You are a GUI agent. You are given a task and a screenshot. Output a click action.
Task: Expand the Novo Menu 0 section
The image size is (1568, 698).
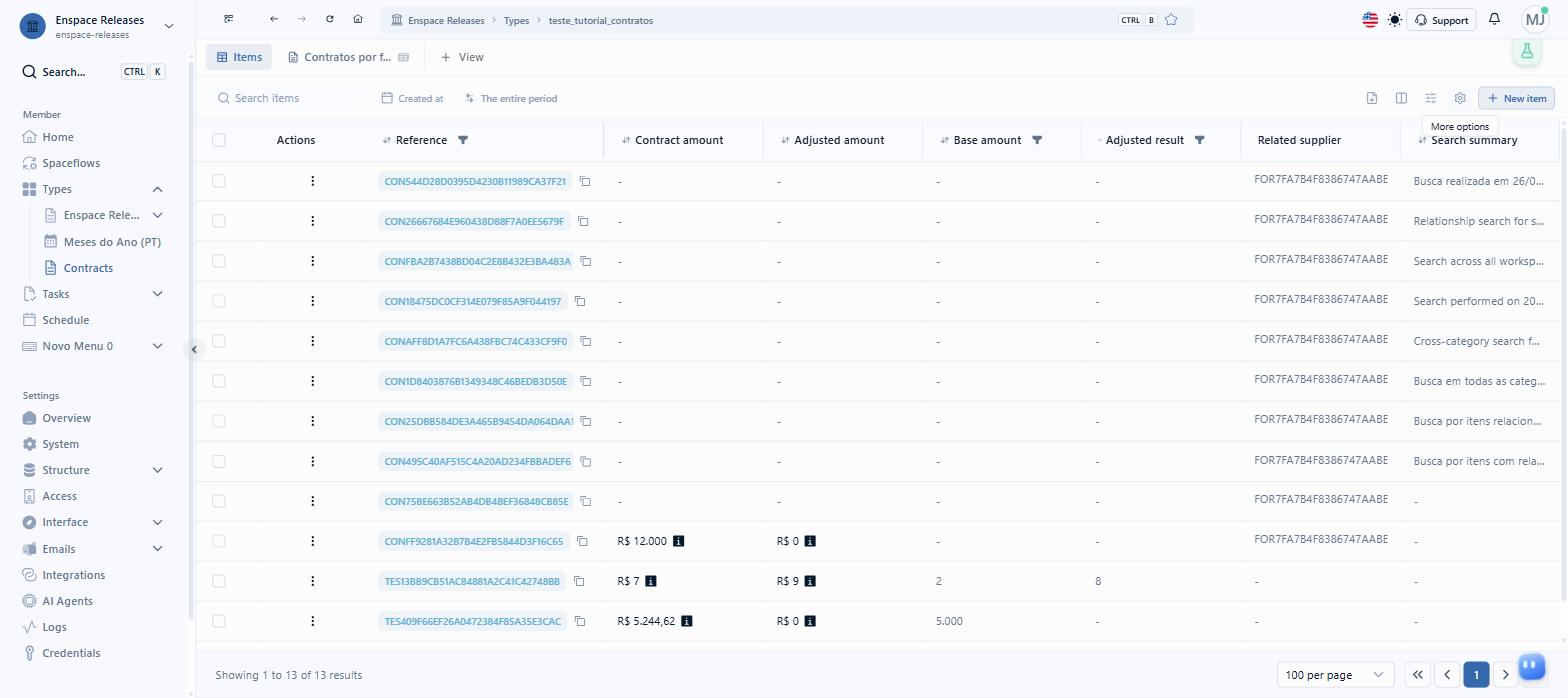157,346
